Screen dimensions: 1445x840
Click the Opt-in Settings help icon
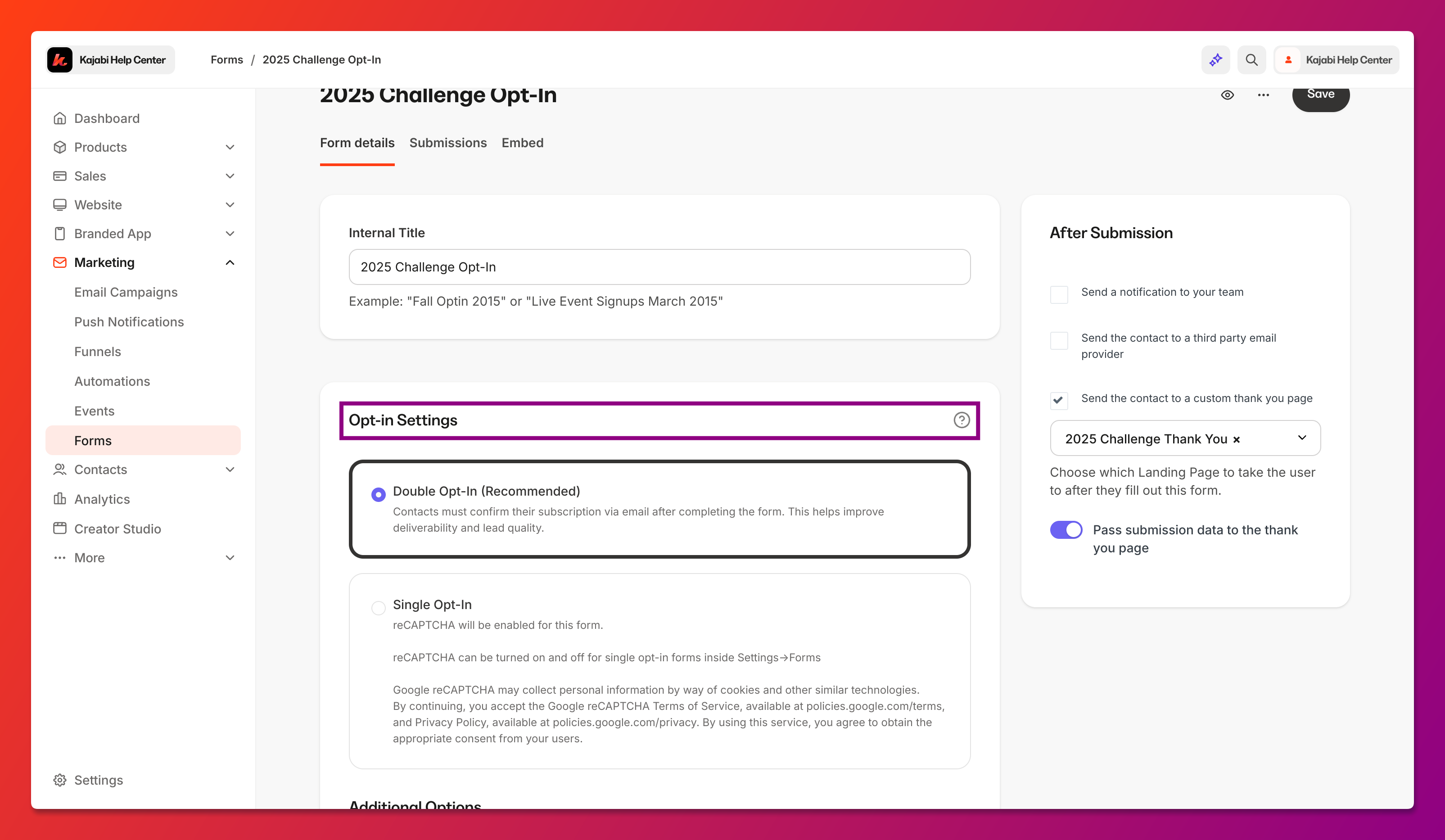[x=962, y=420]
